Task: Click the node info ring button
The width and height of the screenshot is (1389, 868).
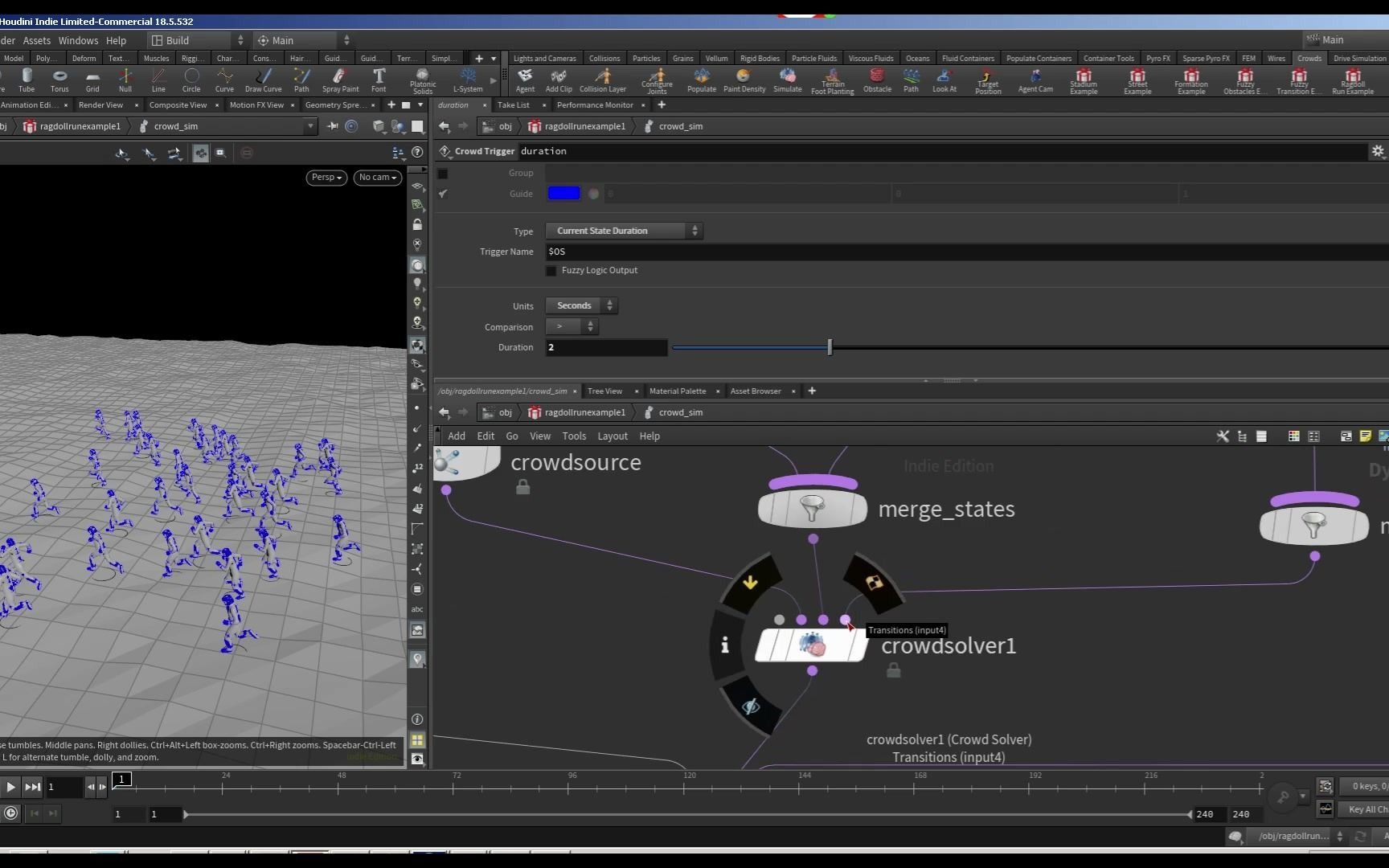Action: pos(724,645)
